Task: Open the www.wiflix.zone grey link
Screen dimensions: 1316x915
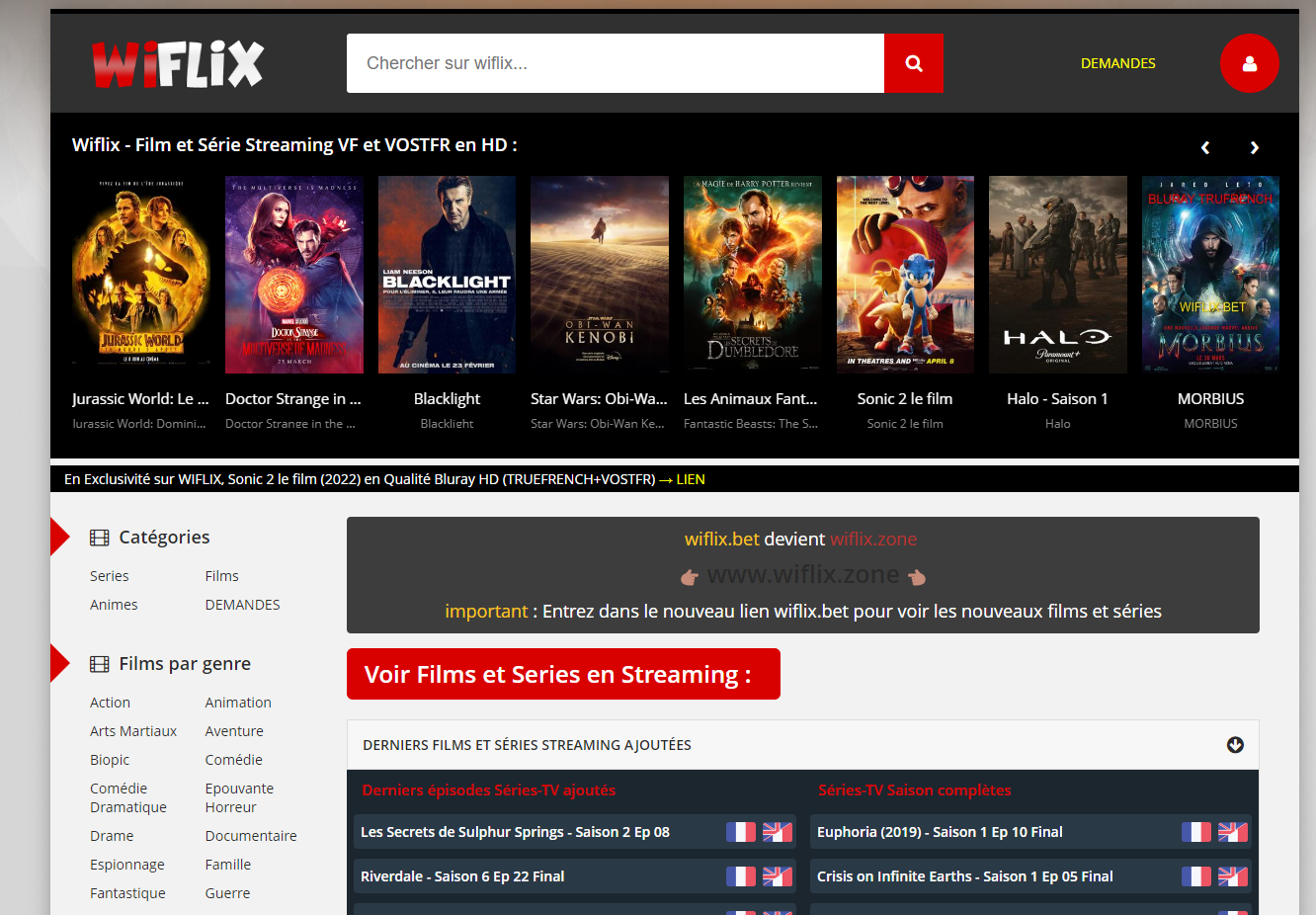Action: [x=803, y=575]
